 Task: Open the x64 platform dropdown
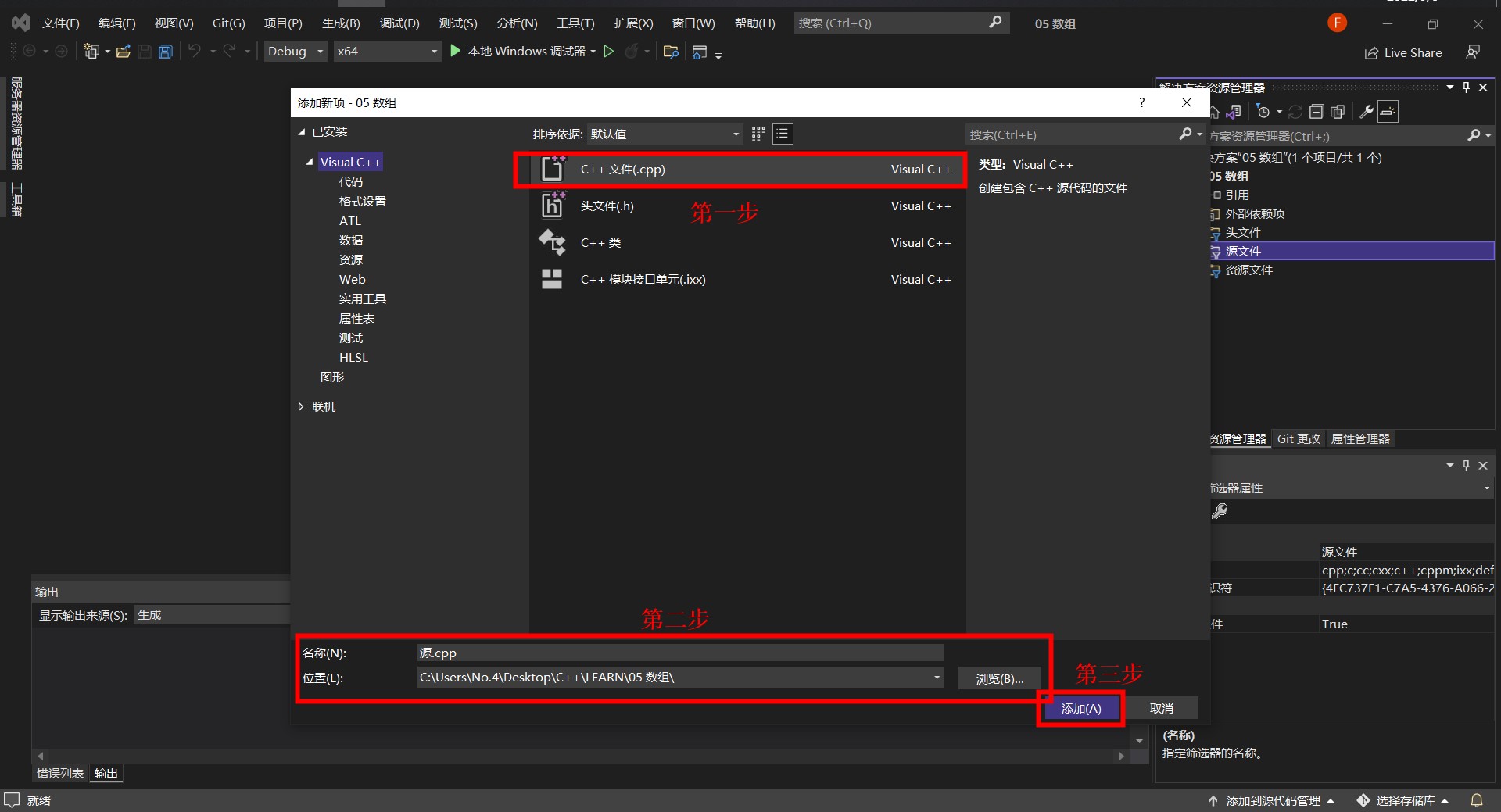point(386,52)
